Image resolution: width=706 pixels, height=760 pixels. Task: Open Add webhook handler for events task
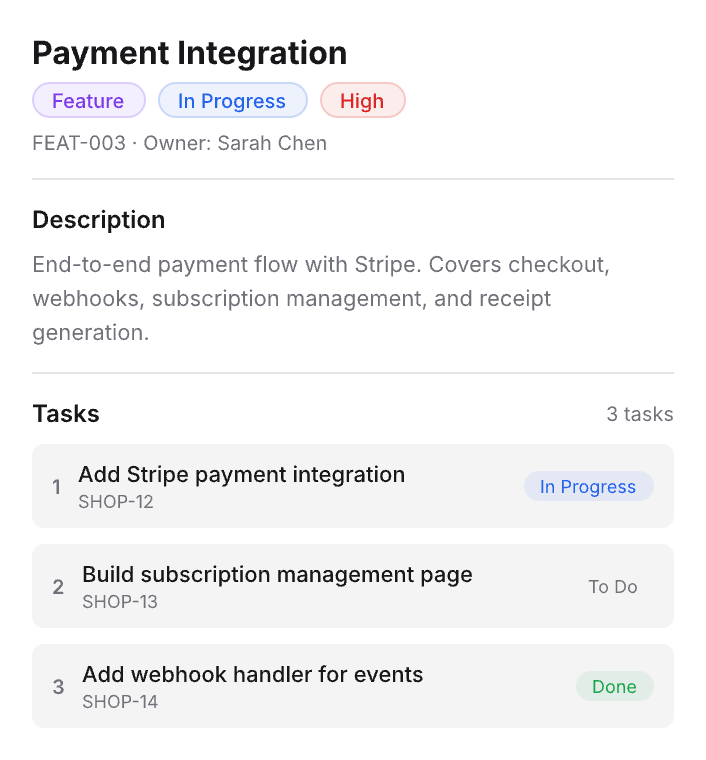pos(252,675)
